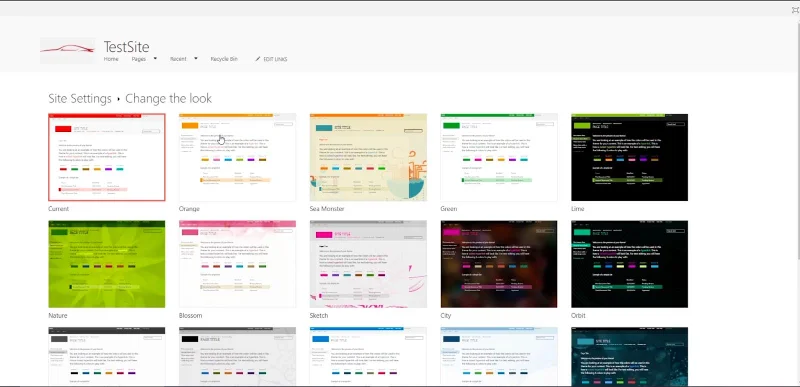Open the Recycle Bin link
The width and height of the screenshot is (800, 387).
tap(224, 59)
